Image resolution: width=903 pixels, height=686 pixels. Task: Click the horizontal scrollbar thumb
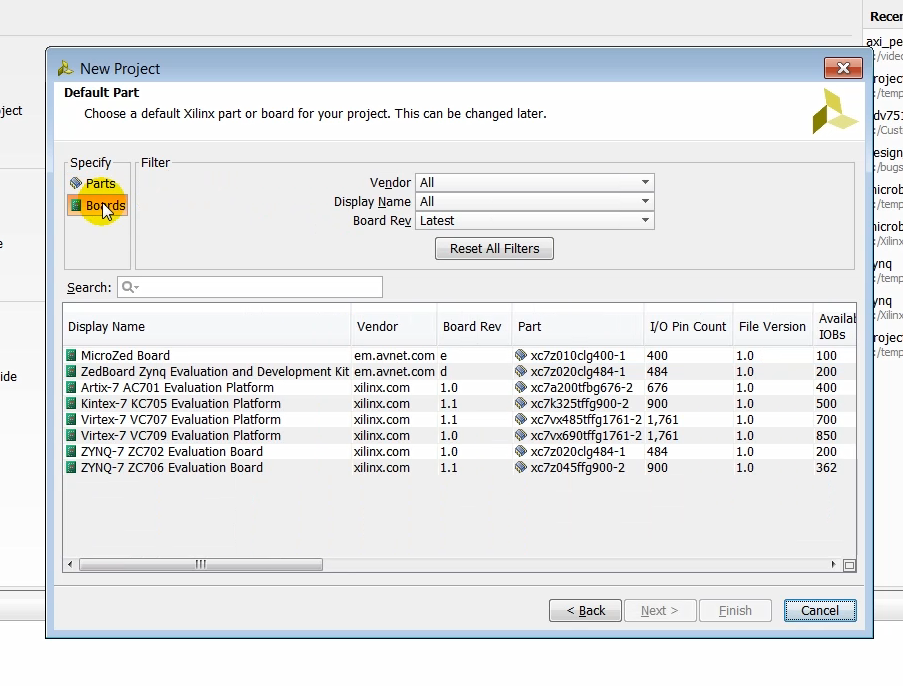(x=200, y=565)
